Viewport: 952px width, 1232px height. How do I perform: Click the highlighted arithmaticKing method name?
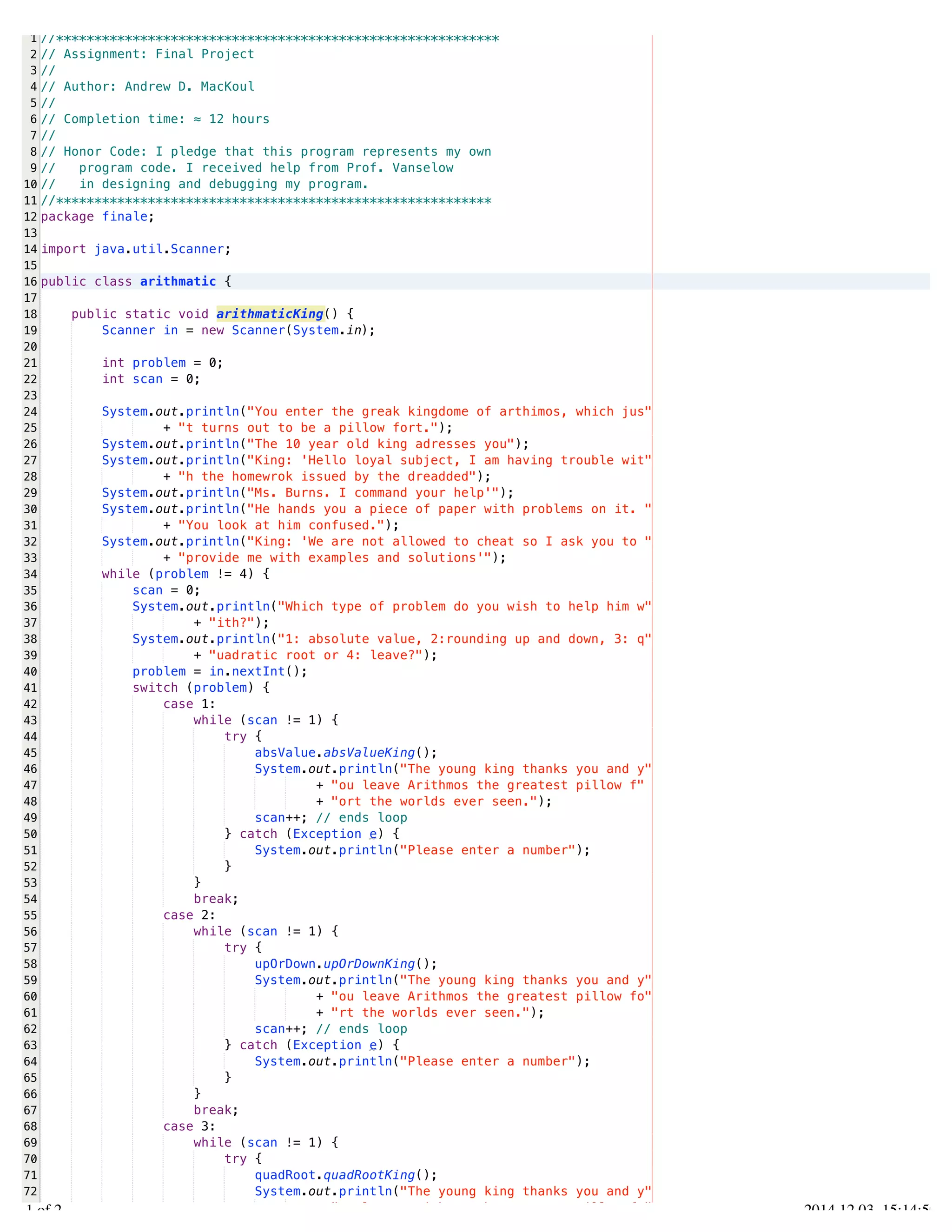click(x=270, y=314)
